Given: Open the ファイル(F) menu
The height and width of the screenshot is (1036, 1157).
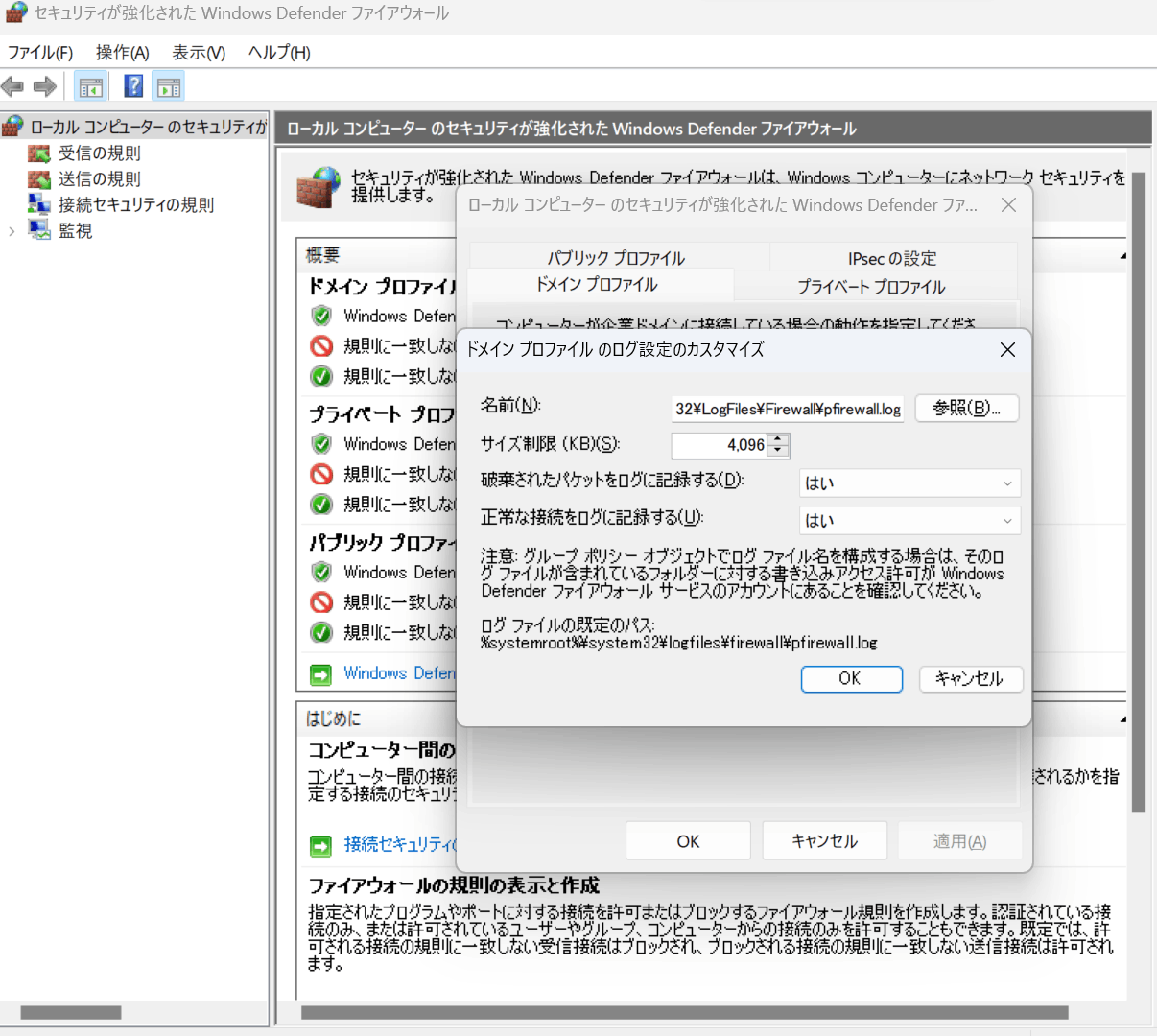Looking at the screenshot, I should coord(40,53).
